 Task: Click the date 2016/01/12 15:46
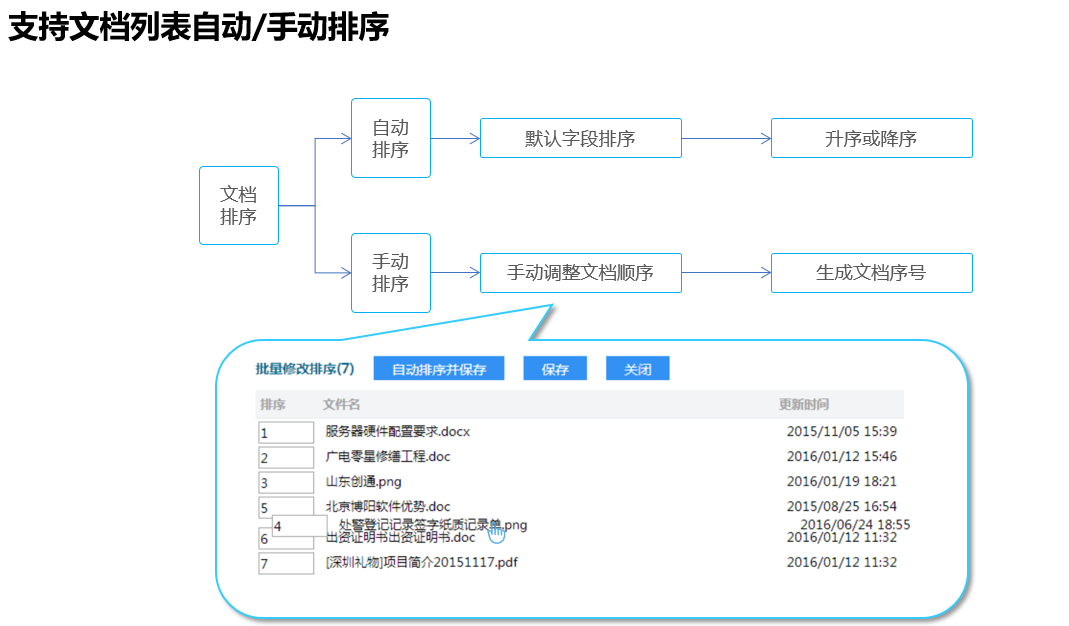coord(842,456)
